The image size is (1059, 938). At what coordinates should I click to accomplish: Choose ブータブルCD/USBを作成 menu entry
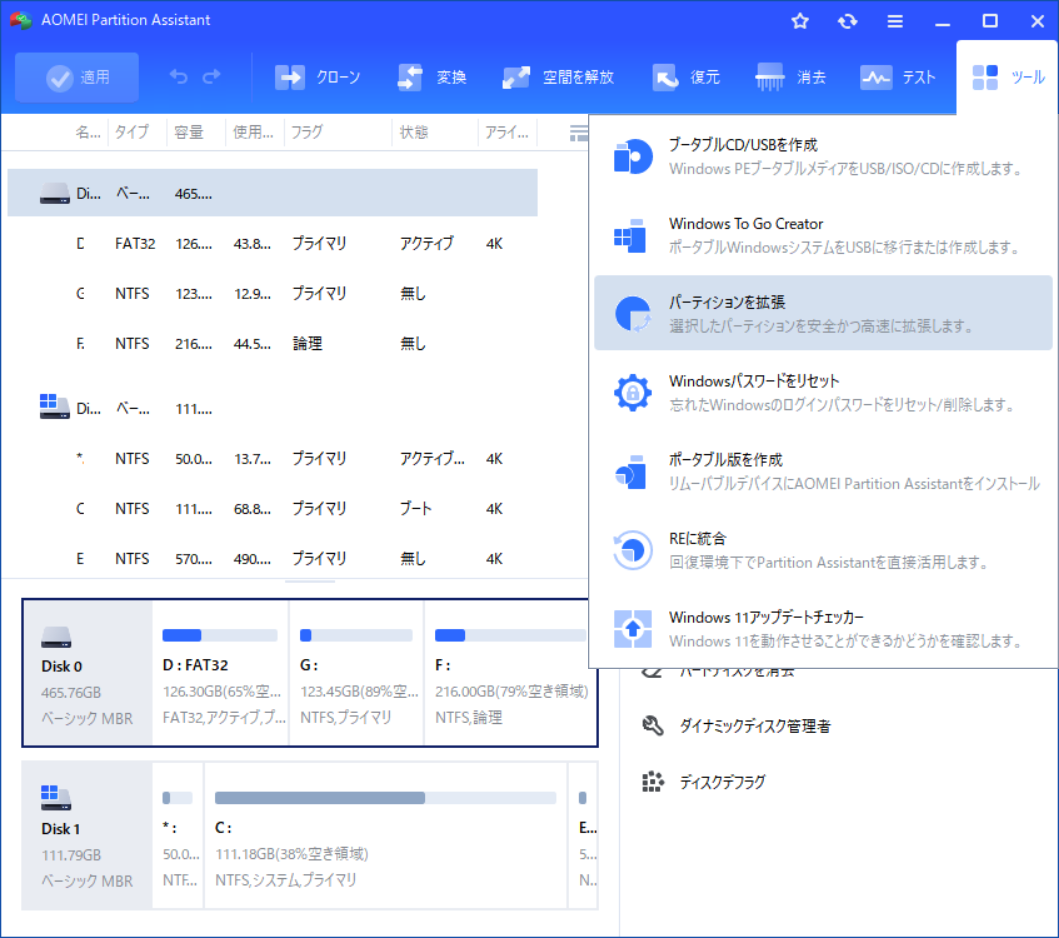coord(823,157)
